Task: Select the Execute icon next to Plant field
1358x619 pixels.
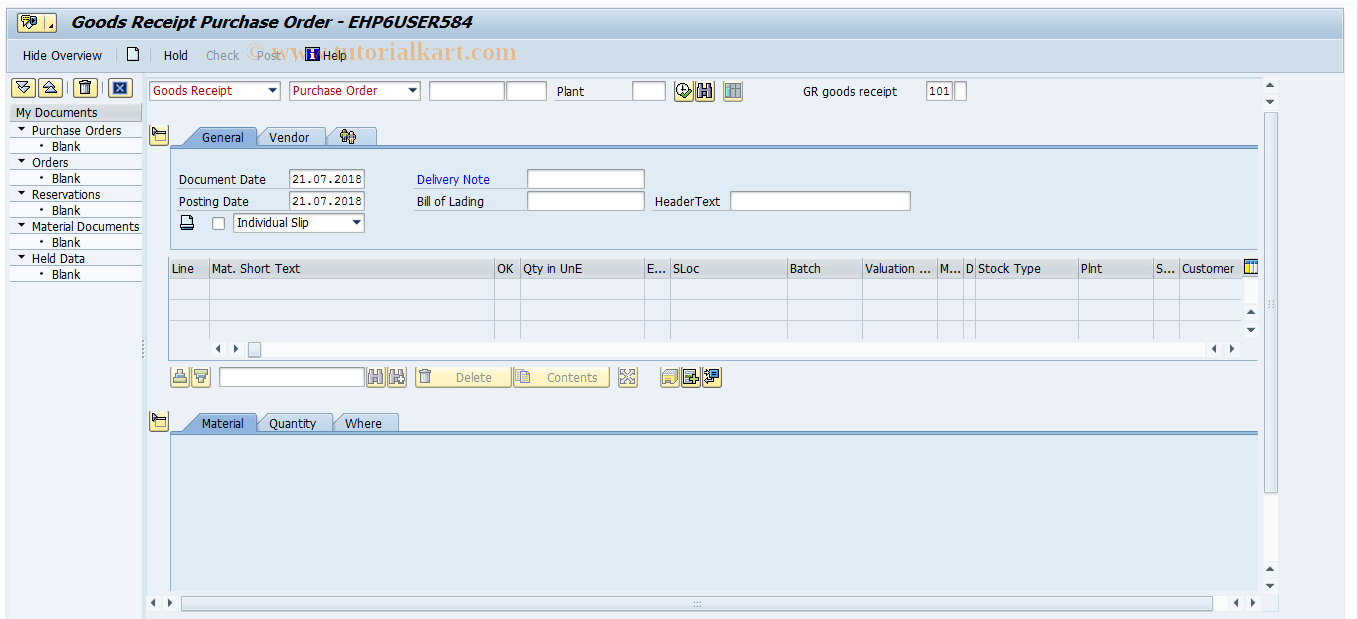Action: pyautogui.click(x=684, y=91)
